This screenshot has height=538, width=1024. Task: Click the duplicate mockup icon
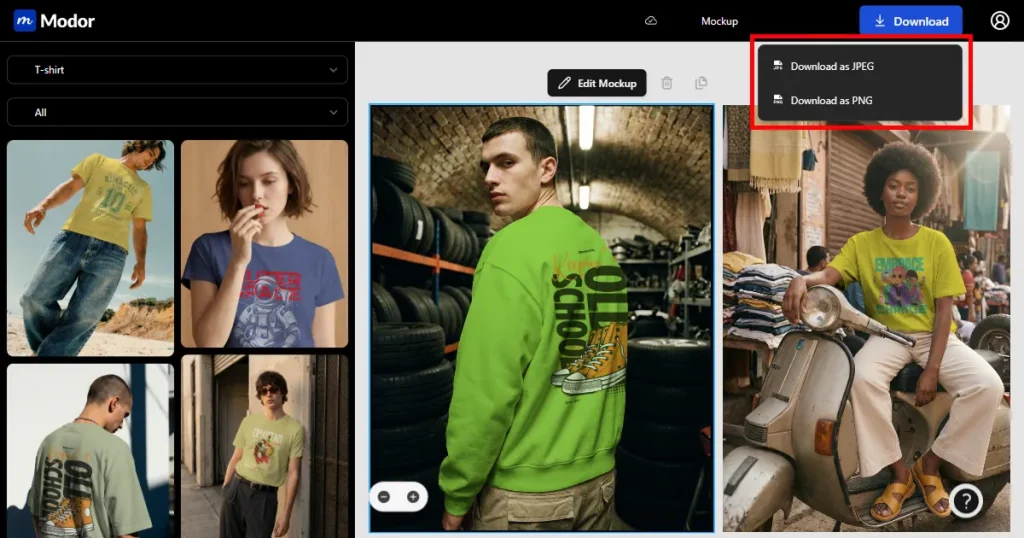coord(700,83)
